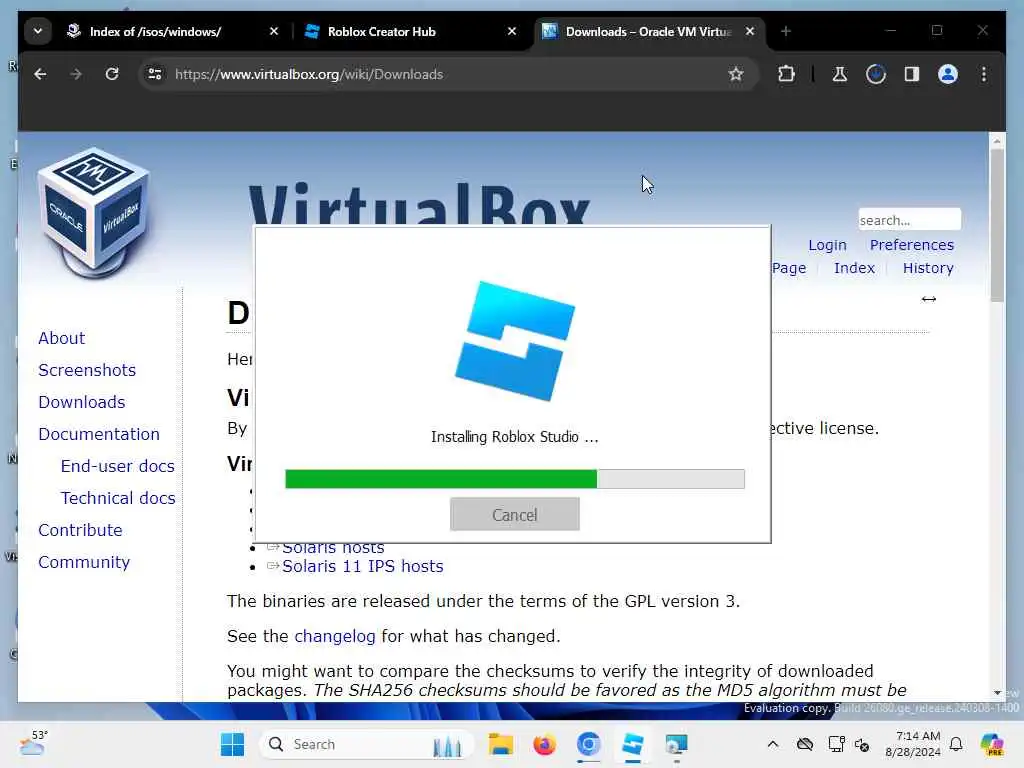Close the Index of /isos/windows/ tab

(x=274, y=31)
